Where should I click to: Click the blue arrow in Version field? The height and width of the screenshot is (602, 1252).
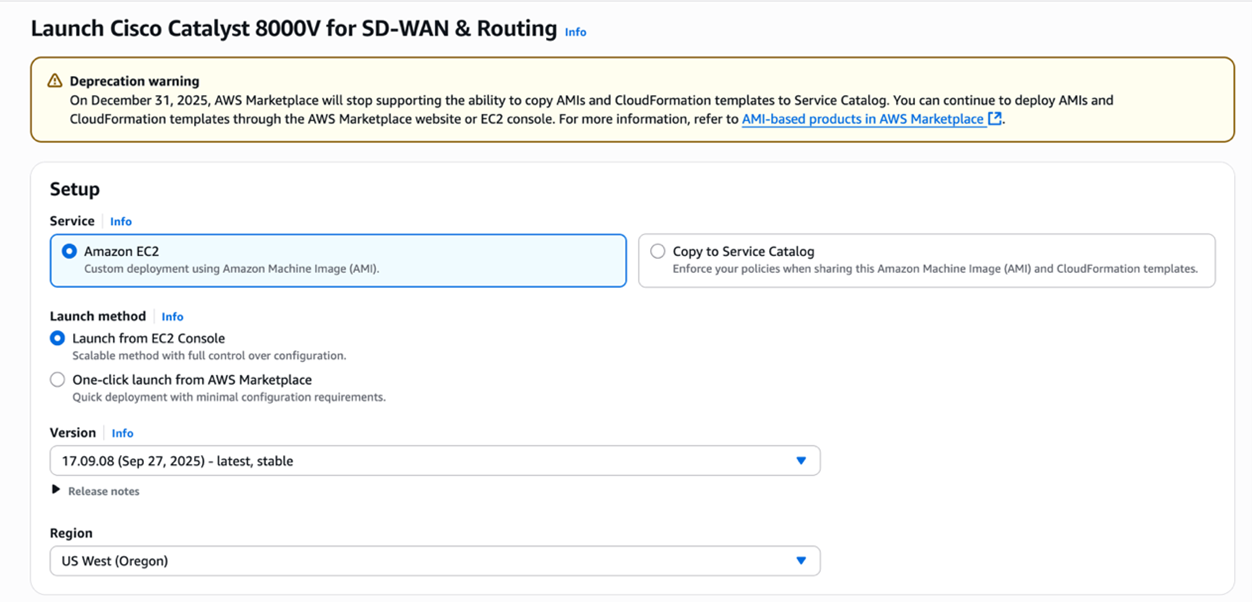(x=800, y=461)
